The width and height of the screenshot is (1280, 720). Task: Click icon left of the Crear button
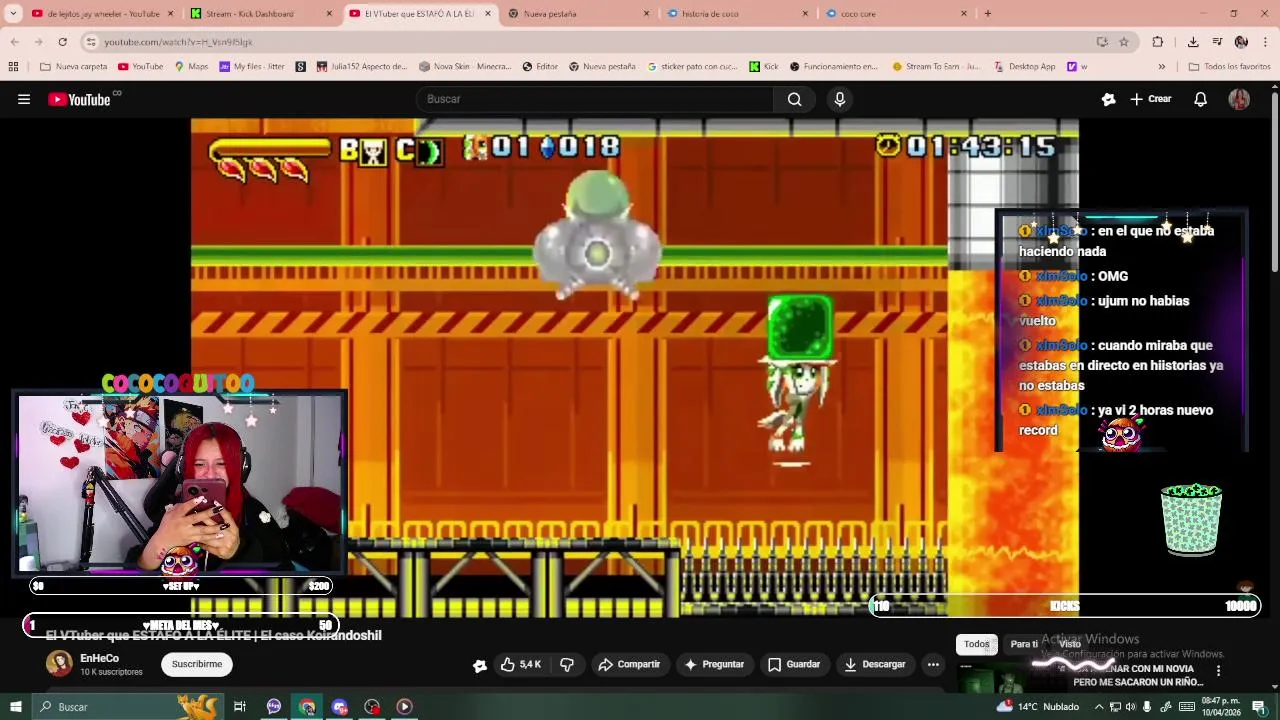coord(1108,99)
